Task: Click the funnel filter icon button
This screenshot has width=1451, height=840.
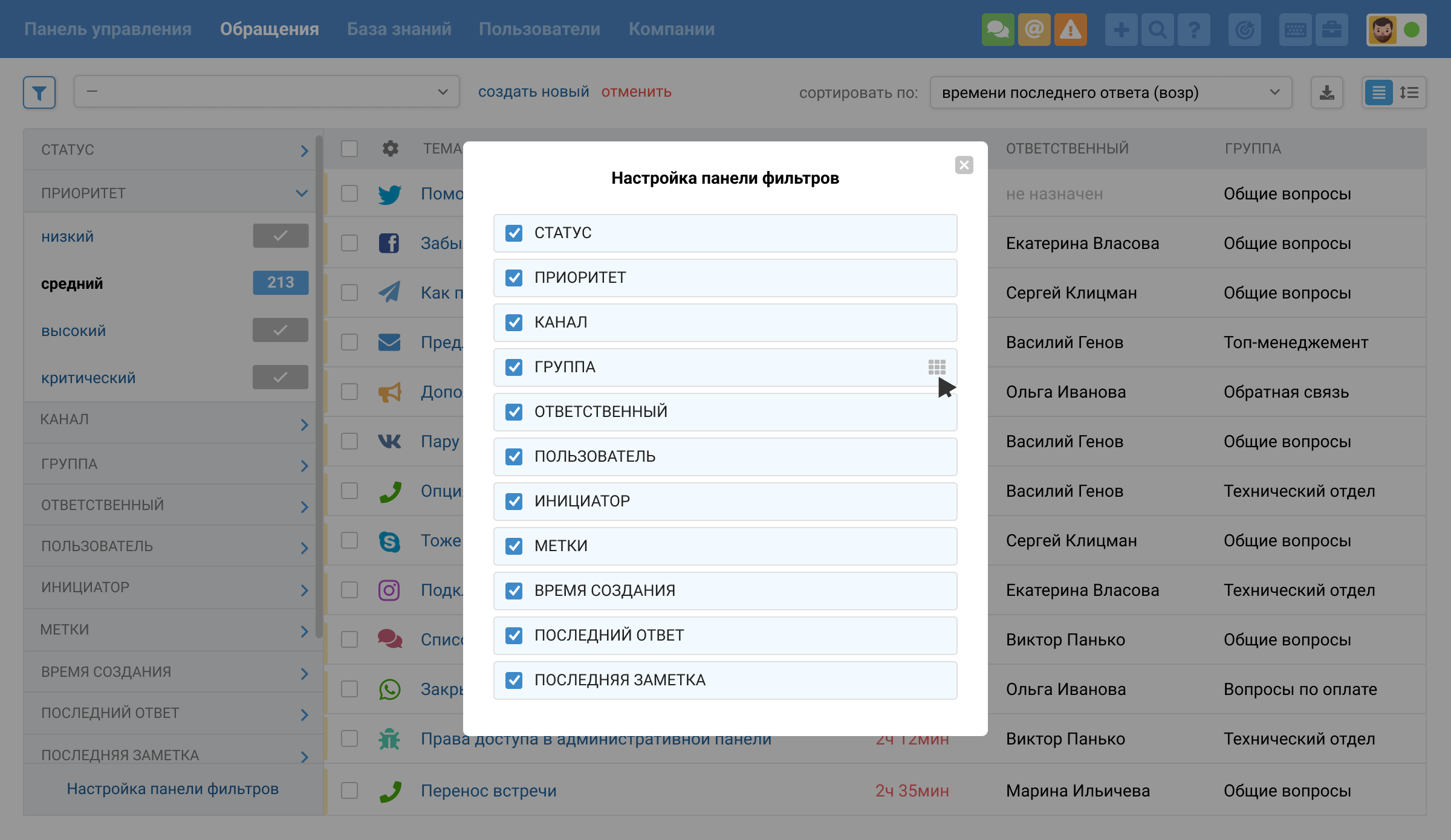Action: 39,92
